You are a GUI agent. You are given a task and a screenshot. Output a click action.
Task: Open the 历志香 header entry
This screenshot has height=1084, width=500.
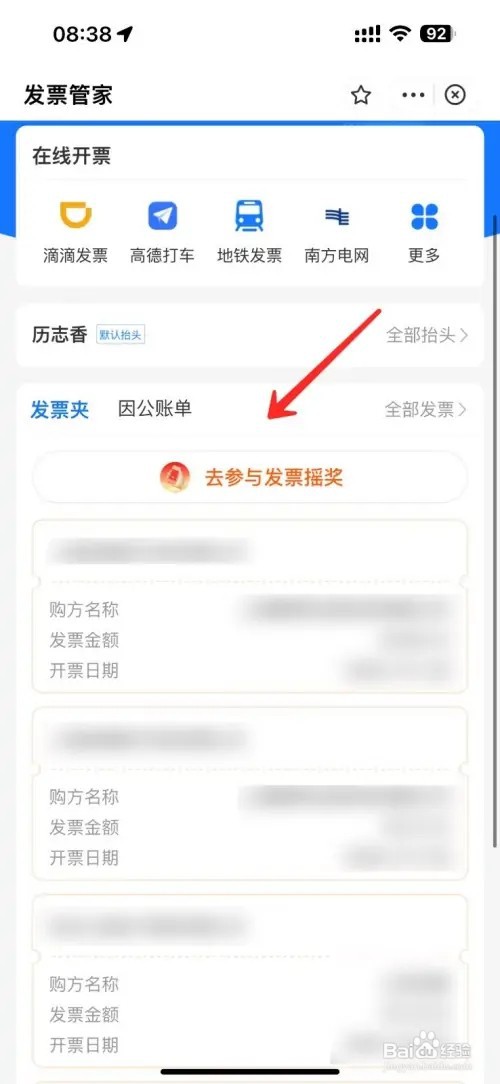[x=59, y=335]
